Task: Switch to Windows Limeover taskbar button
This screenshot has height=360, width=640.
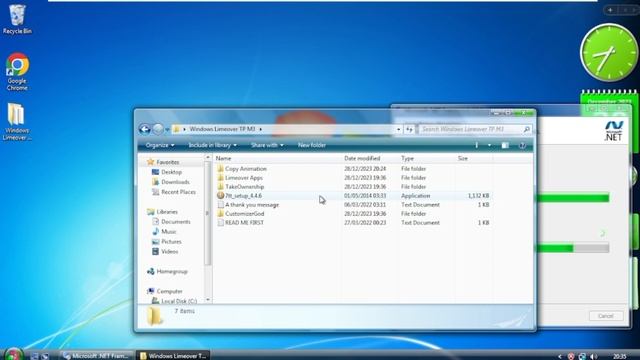Action: 173,356
